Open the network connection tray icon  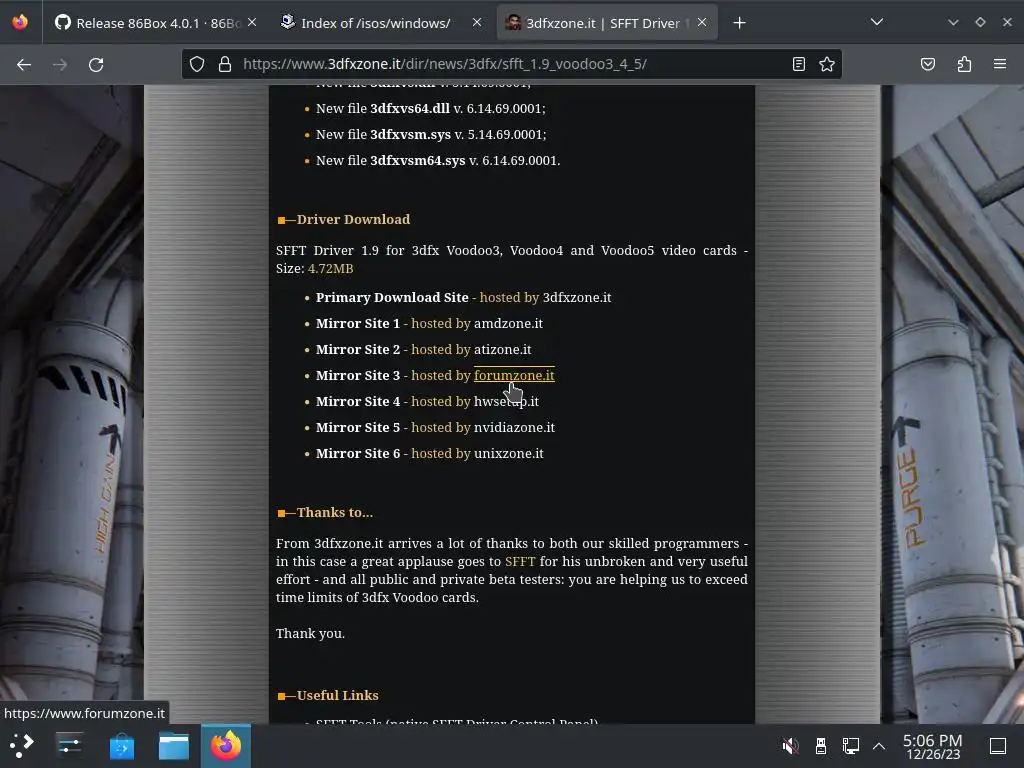[x=850, y=745]
